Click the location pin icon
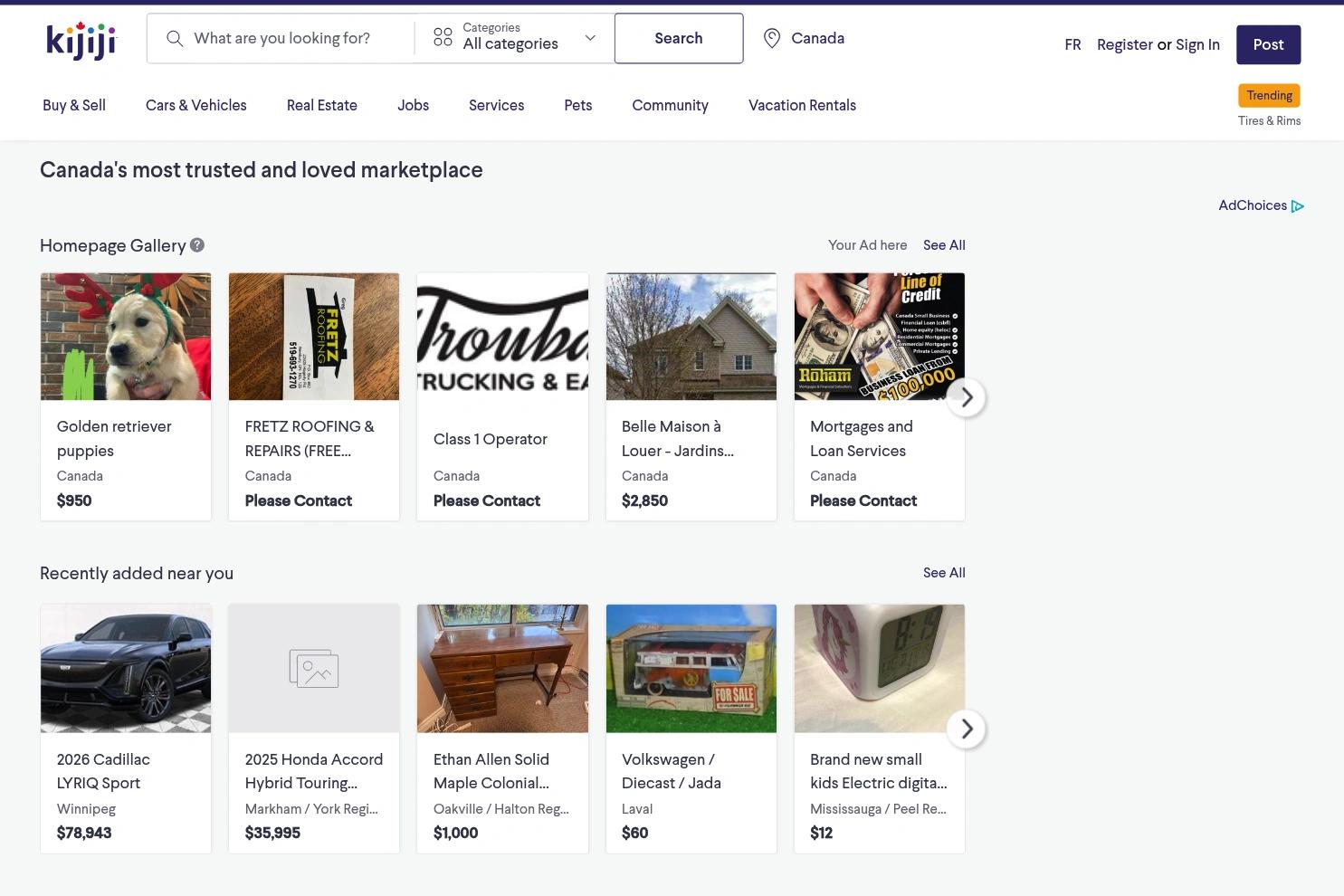This screenshot has width=1344, height=896. click(772, 38)
